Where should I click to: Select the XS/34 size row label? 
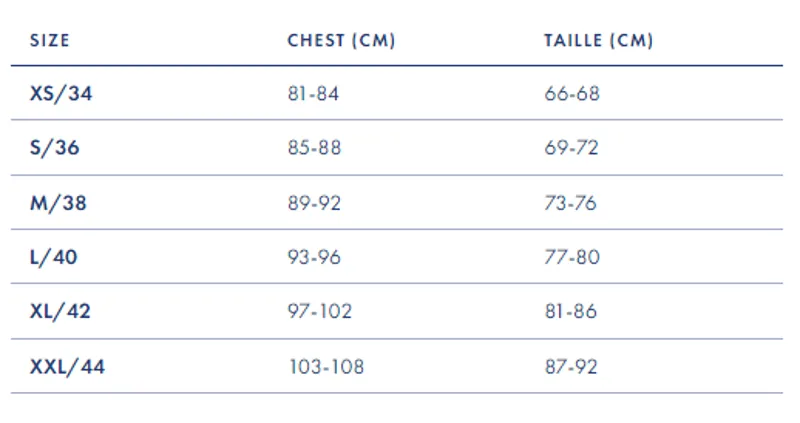tap(62, 94)
